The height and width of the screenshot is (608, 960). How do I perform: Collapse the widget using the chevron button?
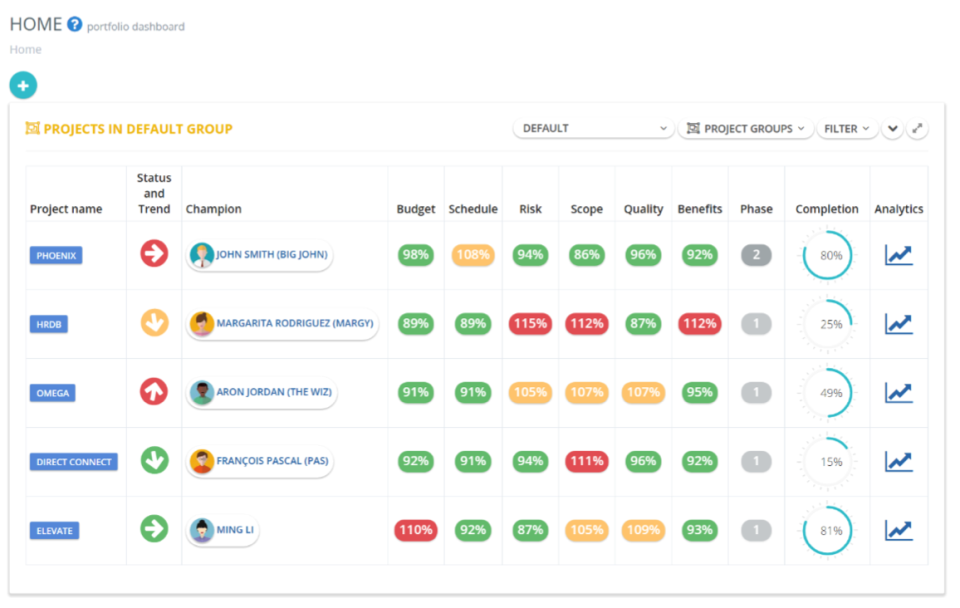(892, 128)
